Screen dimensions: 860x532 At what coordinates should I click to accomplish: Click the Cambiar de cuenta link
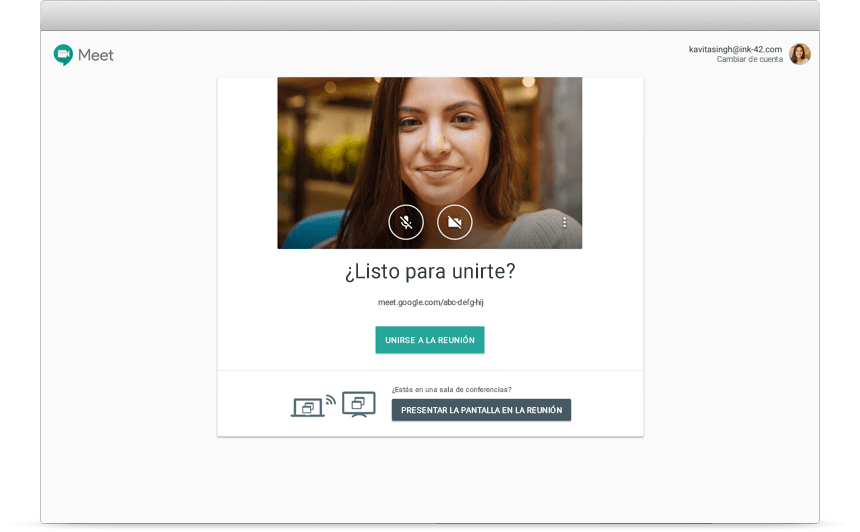coord(749,59)
